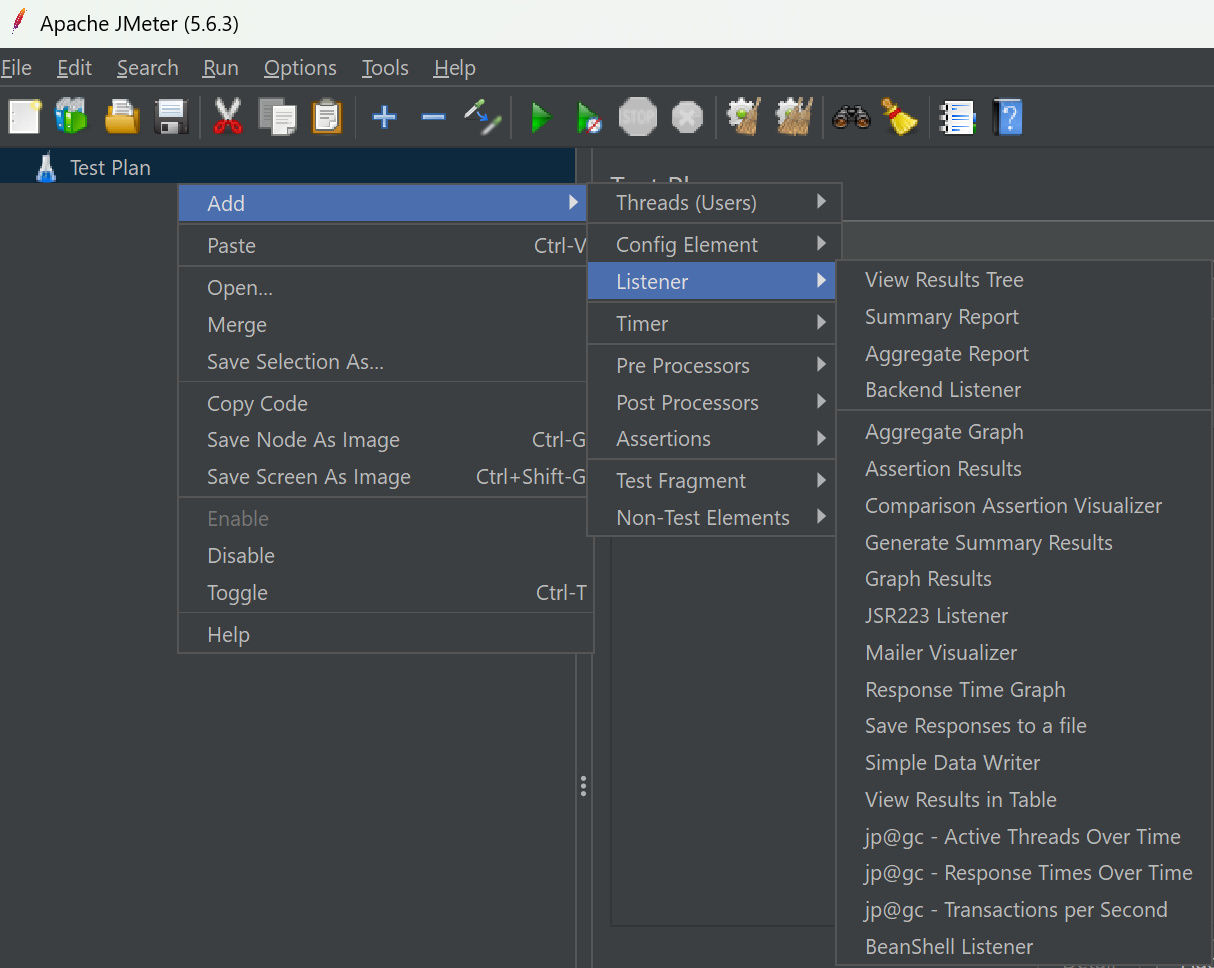Open the Edit menu
The width and height of the screenshot is (1214, 968).
coord(75,68)
